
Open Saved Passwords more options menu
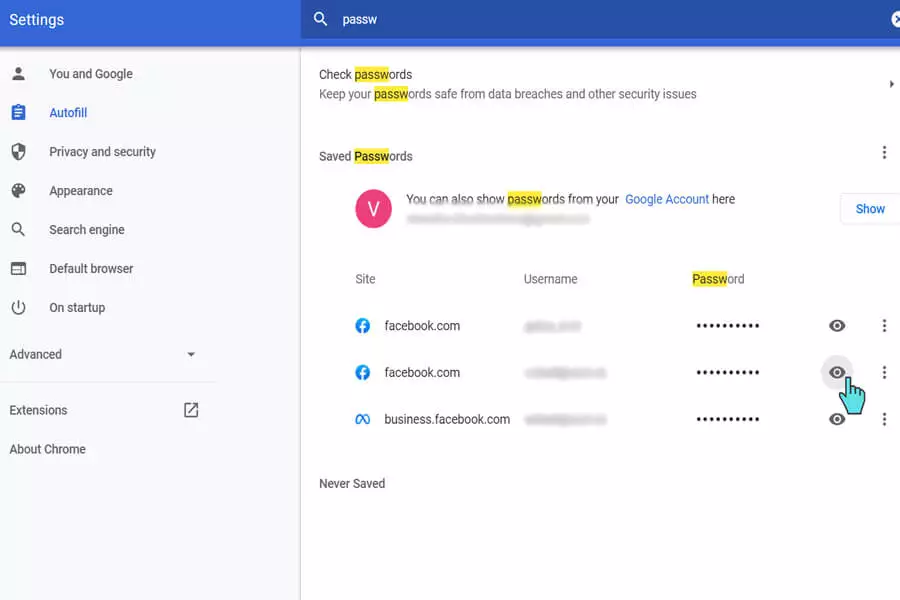885,152
